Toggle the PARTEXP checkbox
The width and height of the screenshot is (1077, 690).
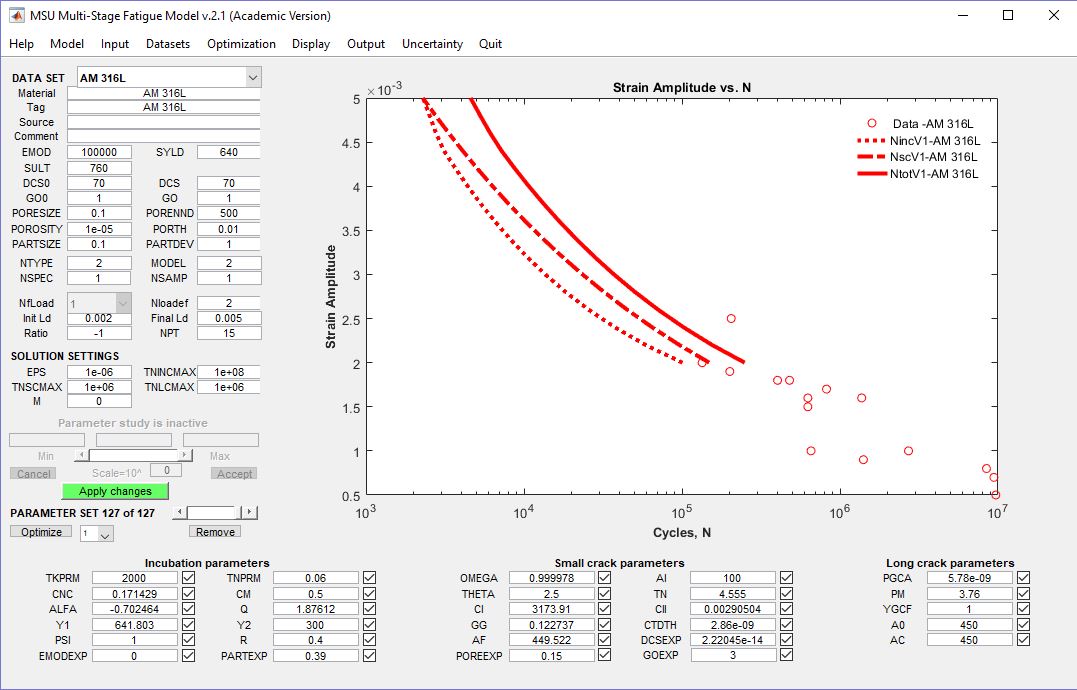[x=370, y=655]
